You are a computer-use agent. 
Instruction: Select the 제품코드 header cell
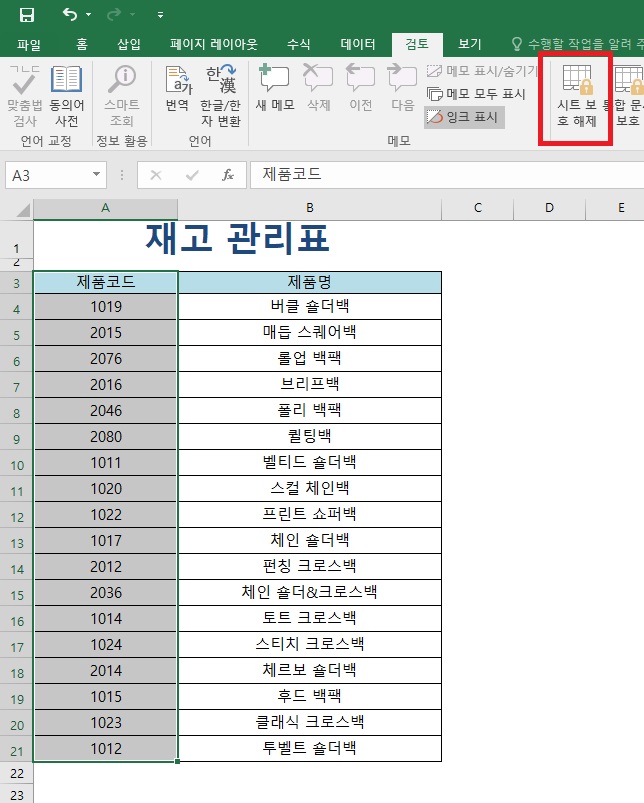click(x=105, y=282)
